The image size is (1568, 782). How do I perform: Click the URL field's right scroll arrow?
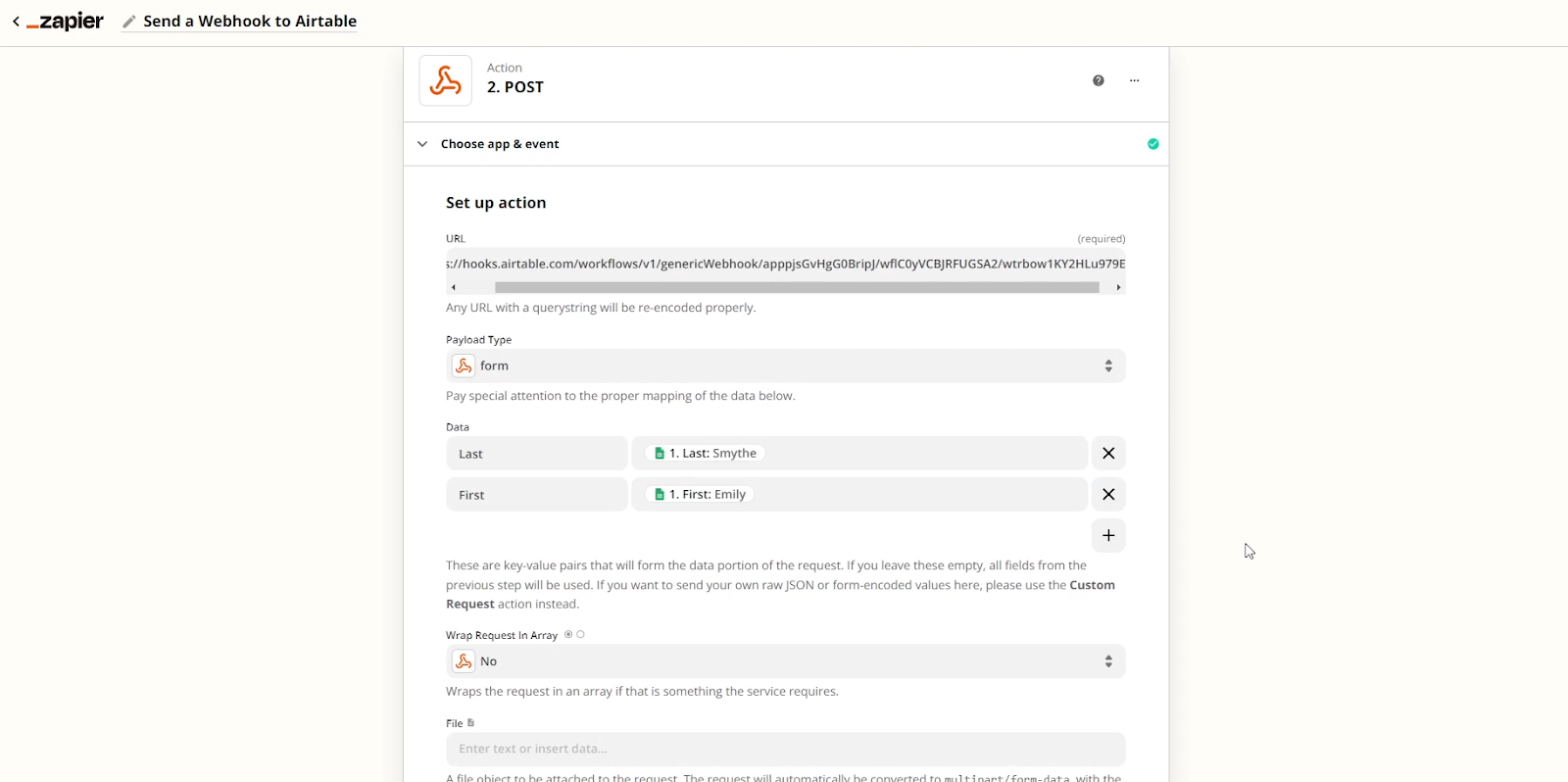click(1118, 287)
